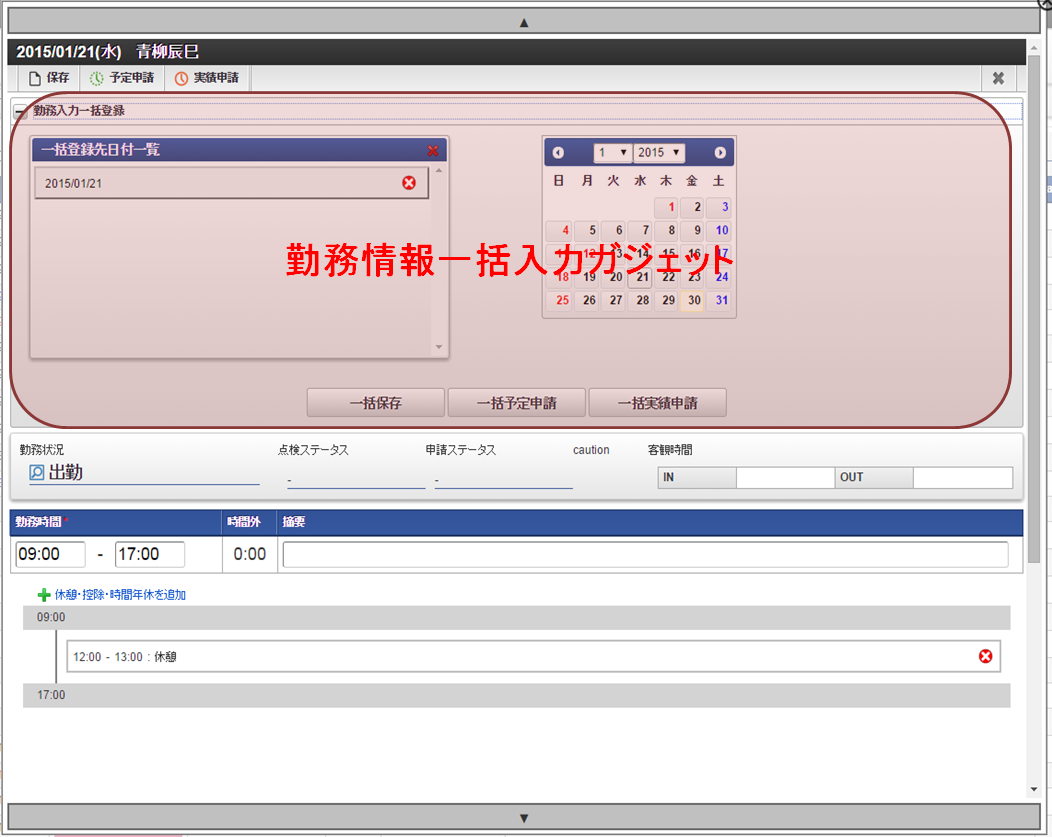Click the 一括保存 button
The width and height of the screenshot is (1052, 837).
[x=376, y=402]
